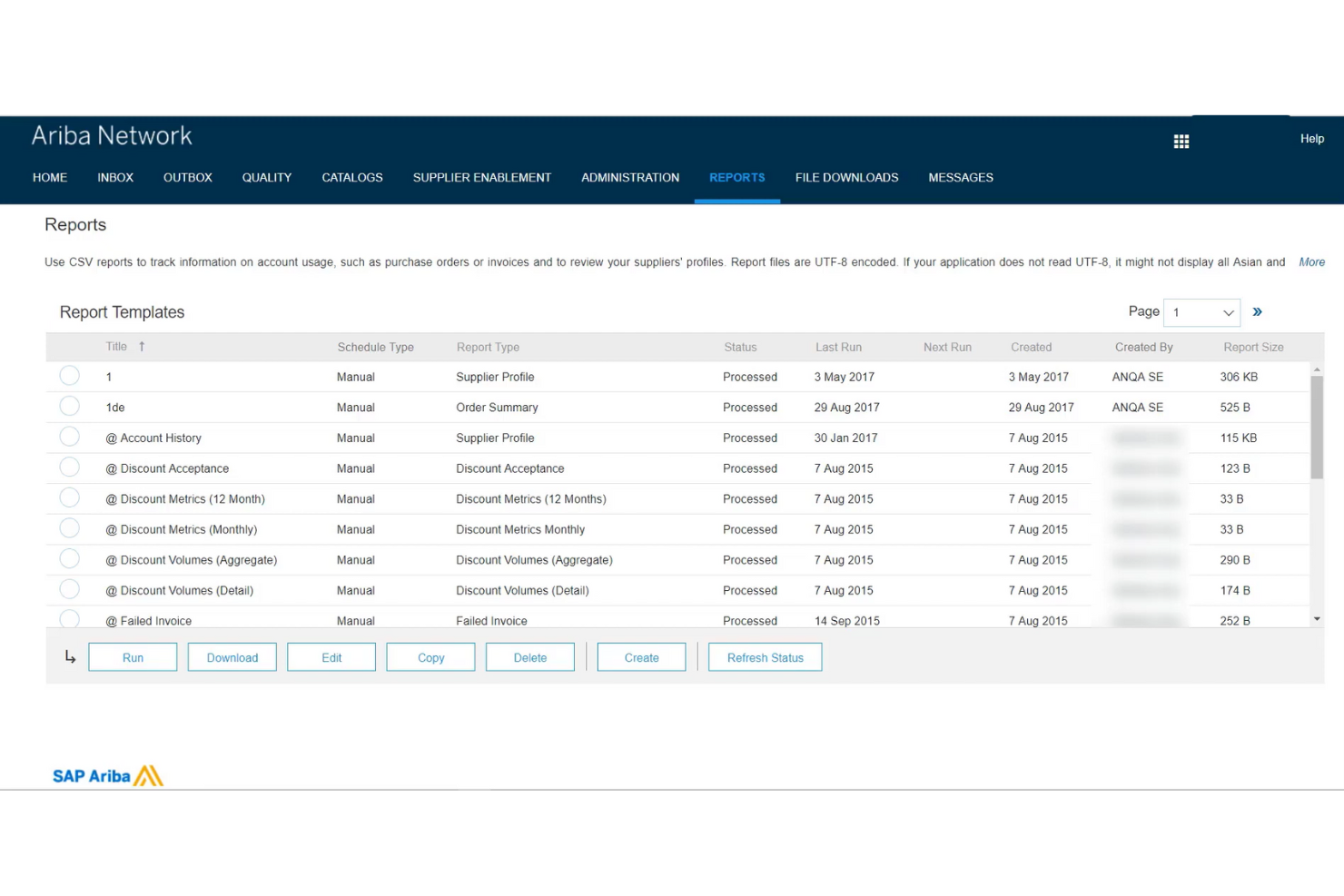Click the Created By column header

tap(1143, 347)
